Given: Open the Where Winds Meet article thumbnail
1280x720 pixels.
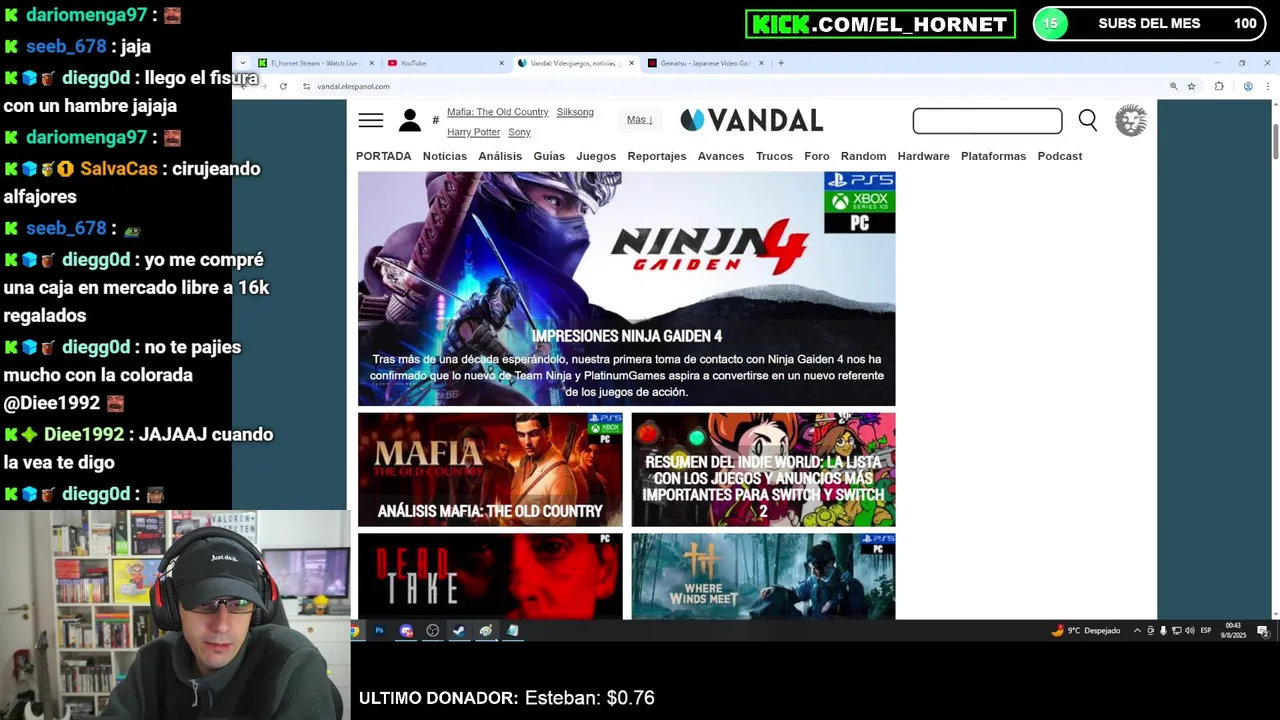Looking at the screenshot, I should 763,576.
